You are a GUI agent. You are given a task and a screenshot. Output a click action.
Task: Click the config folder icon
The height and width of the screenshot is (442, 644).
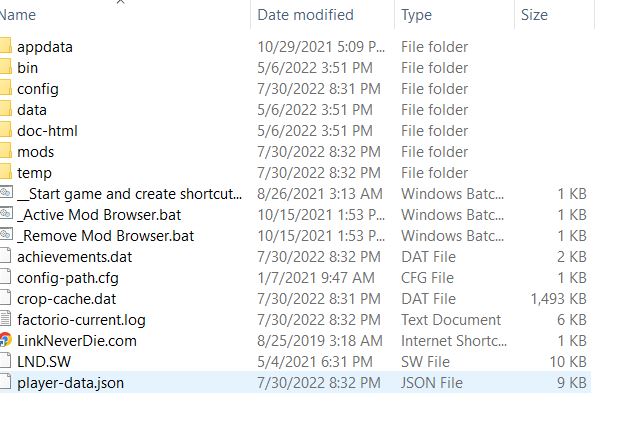pyautogui.click(x=5, y=89)
